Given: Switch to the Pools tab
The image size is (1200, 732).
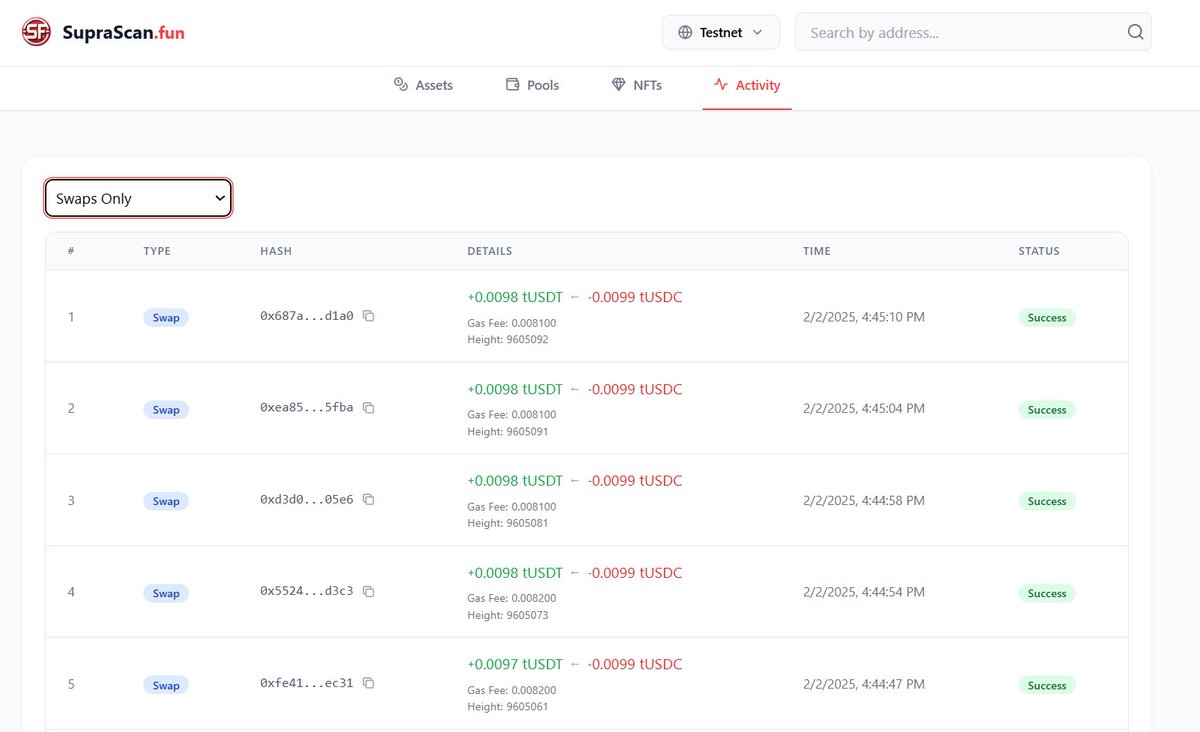Looking at the screenshot, I should [532, 85].
